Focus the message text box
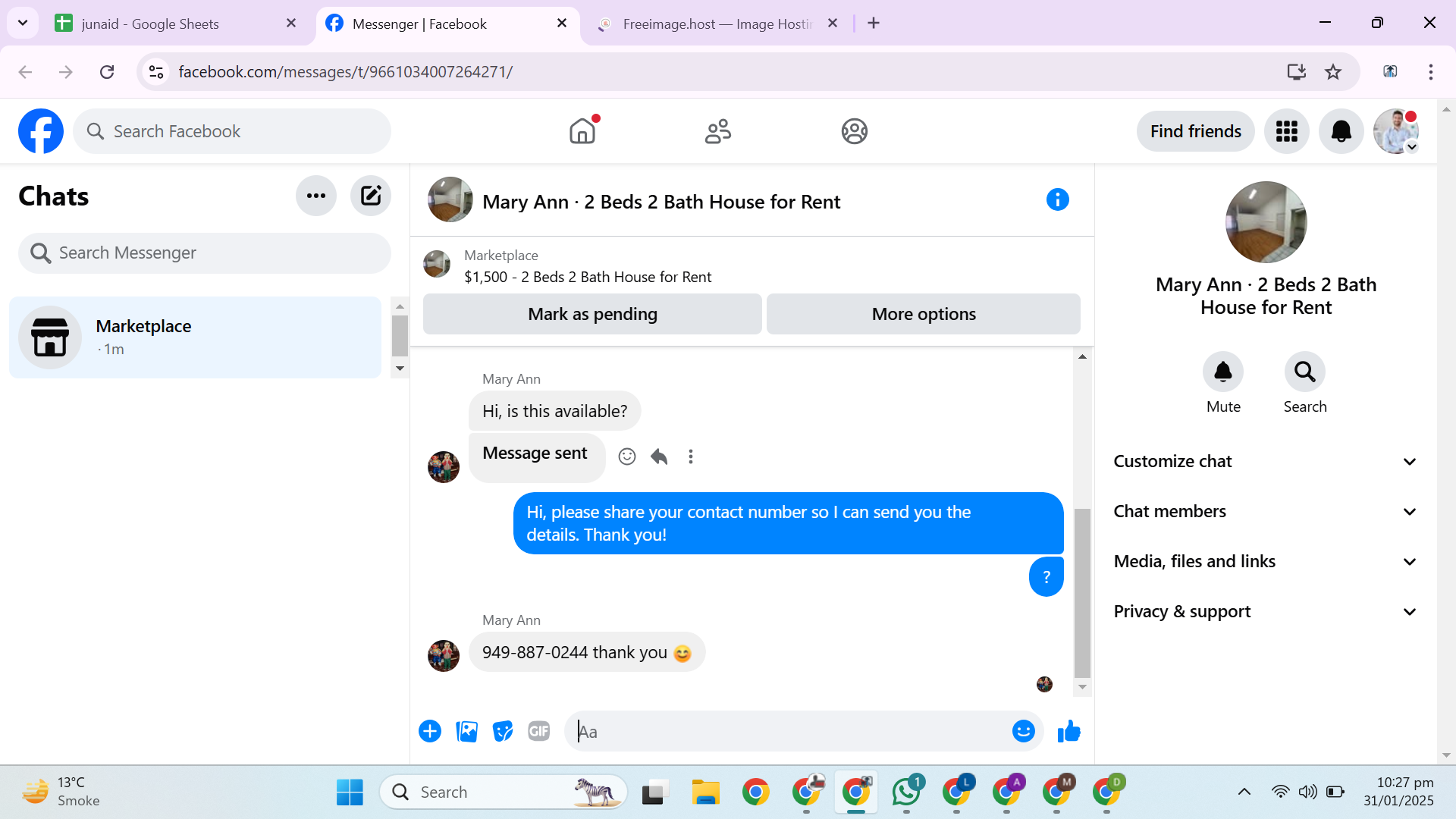This screenshot has height=819, width=1456. point(789,731)
